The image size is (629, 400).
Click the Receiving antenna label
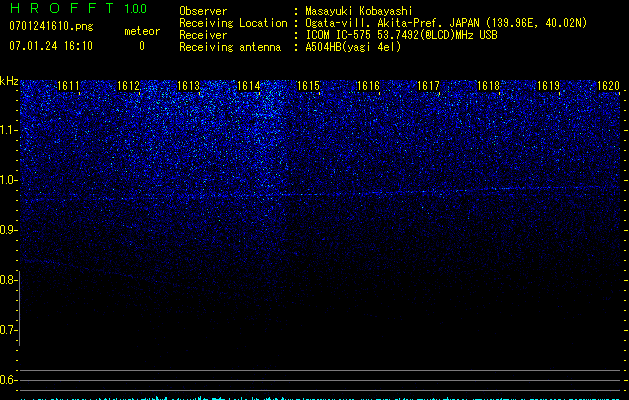click(x=230, y=47)
